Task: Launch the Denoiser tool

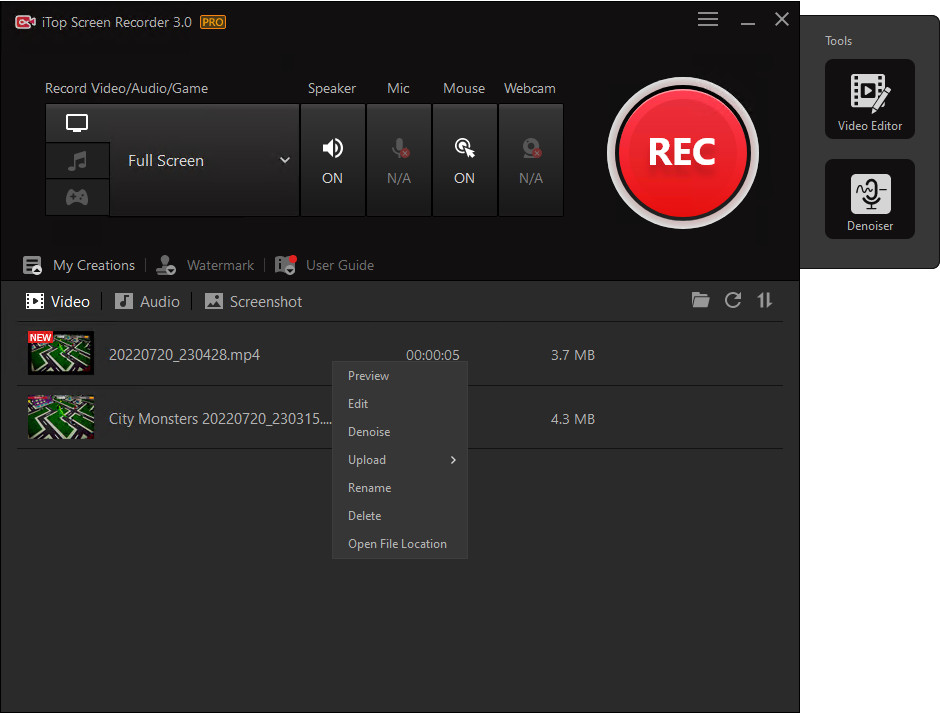Action: (x=869, y=198)
